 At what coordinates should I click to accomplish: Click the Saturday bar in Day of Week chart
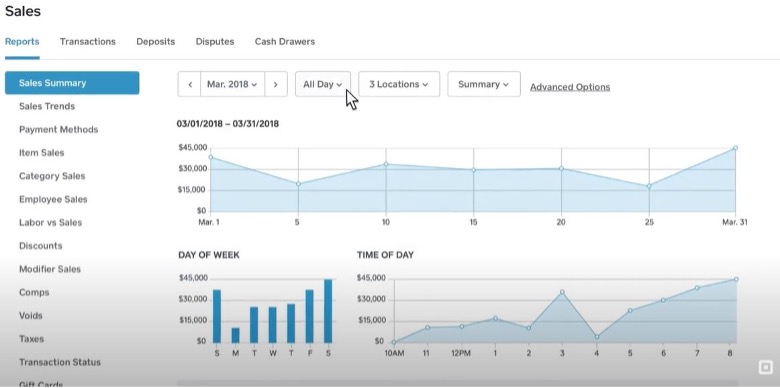click(328, 311)
